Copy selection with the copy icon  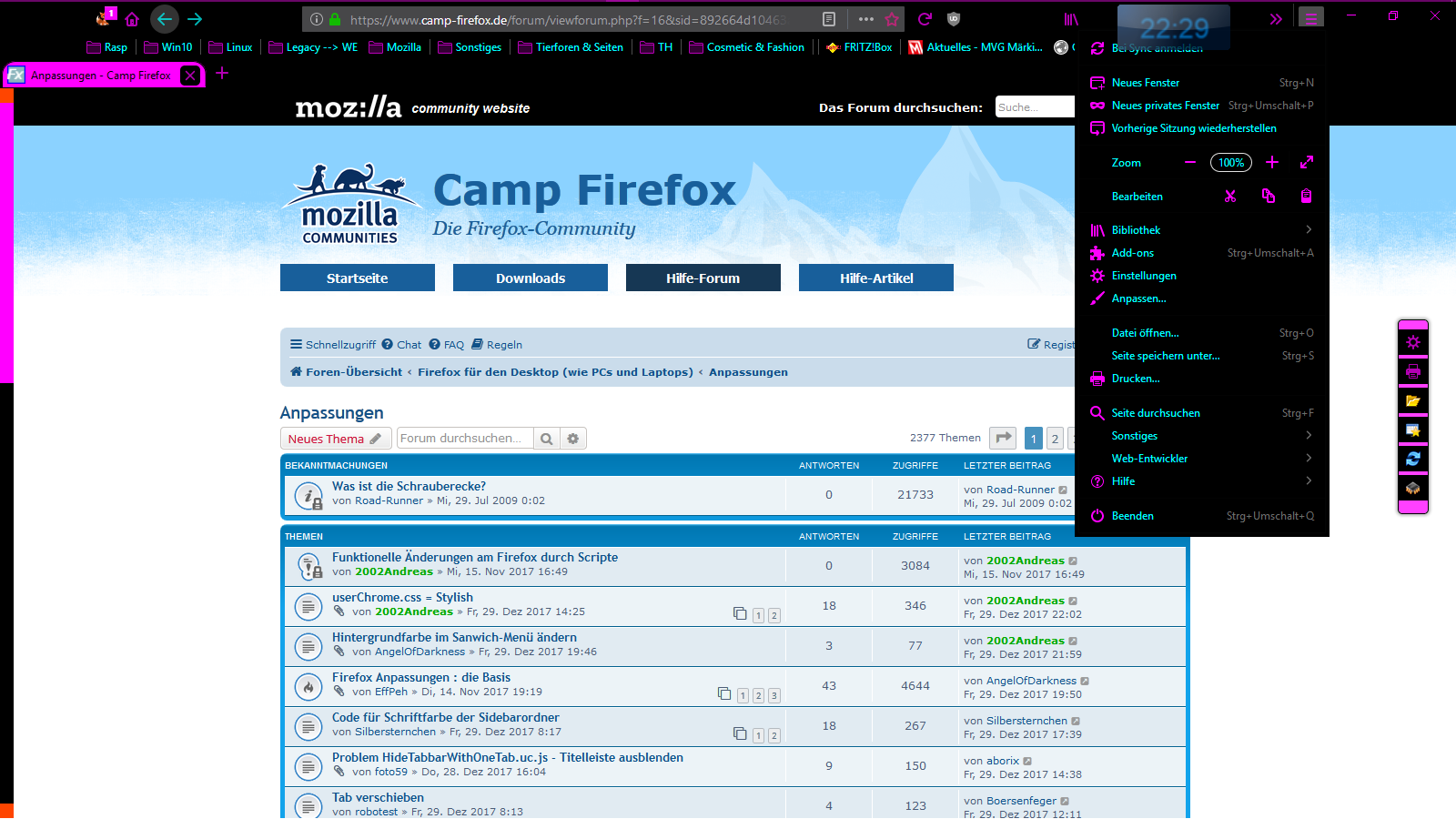1269,197
